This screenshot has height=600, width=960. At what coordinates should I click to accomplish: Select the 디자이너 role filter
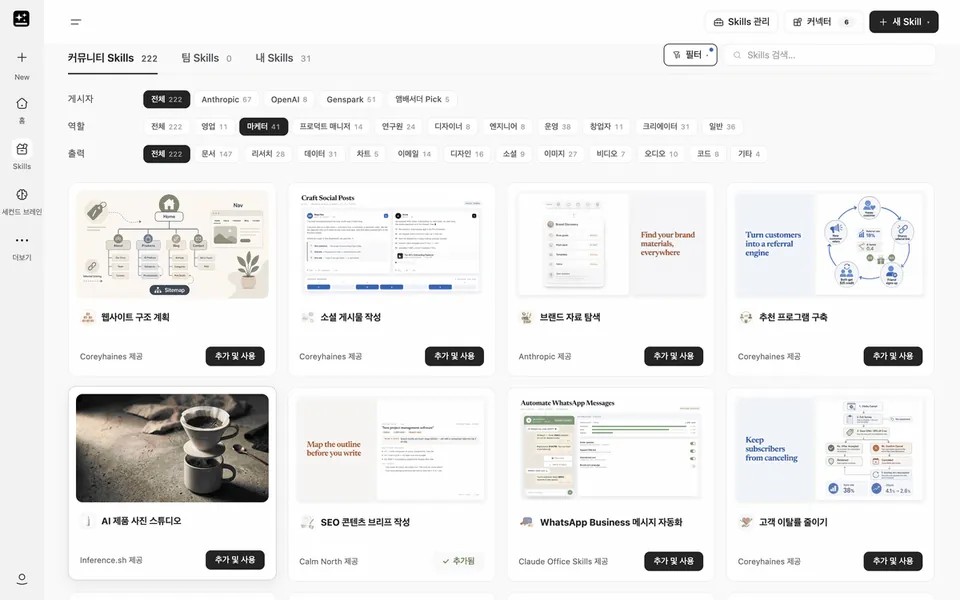[x=452, y=127]
